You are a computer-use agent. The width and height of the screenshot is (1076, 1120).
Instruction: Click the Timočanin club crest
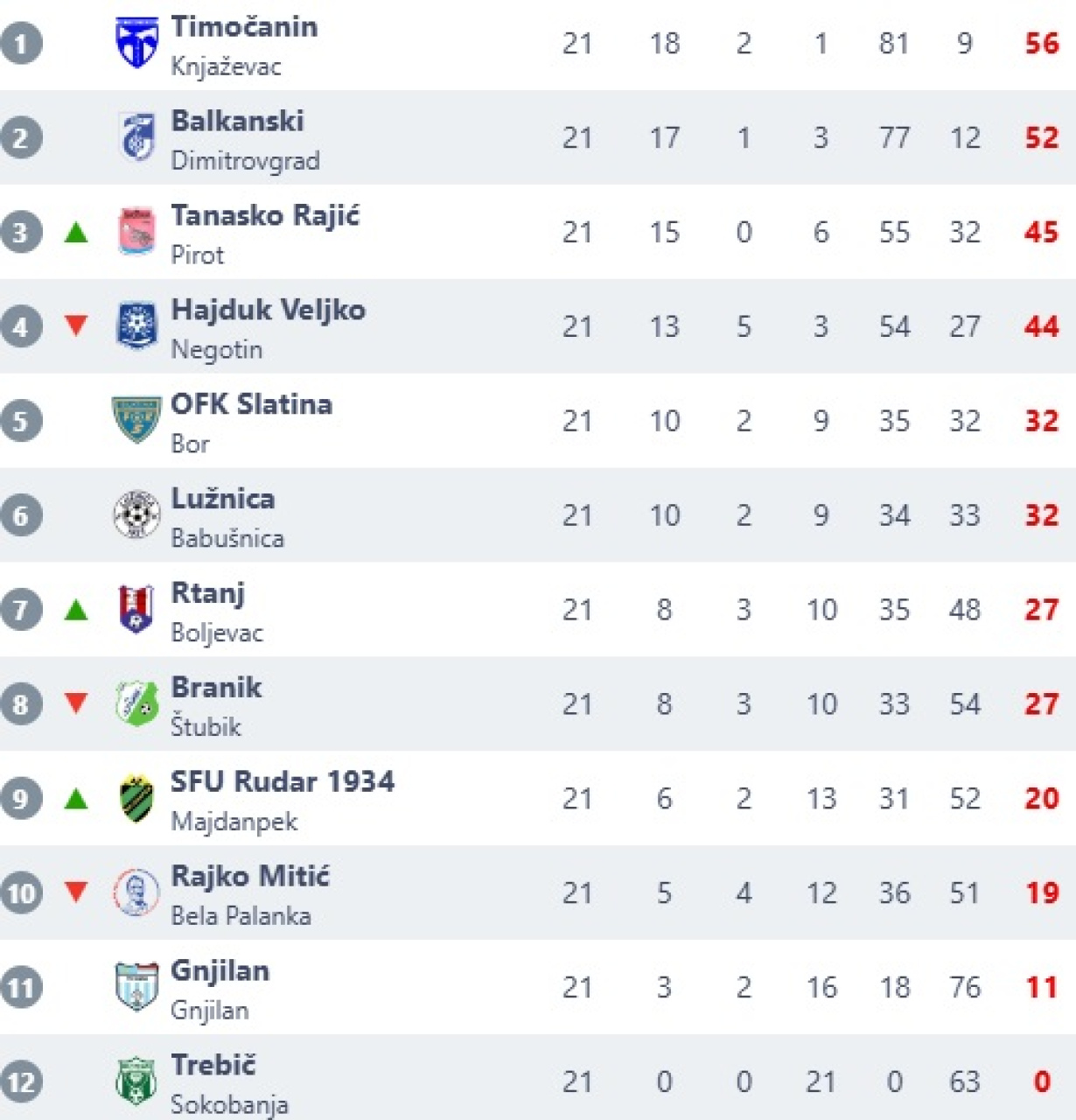[x=136, y=42]
